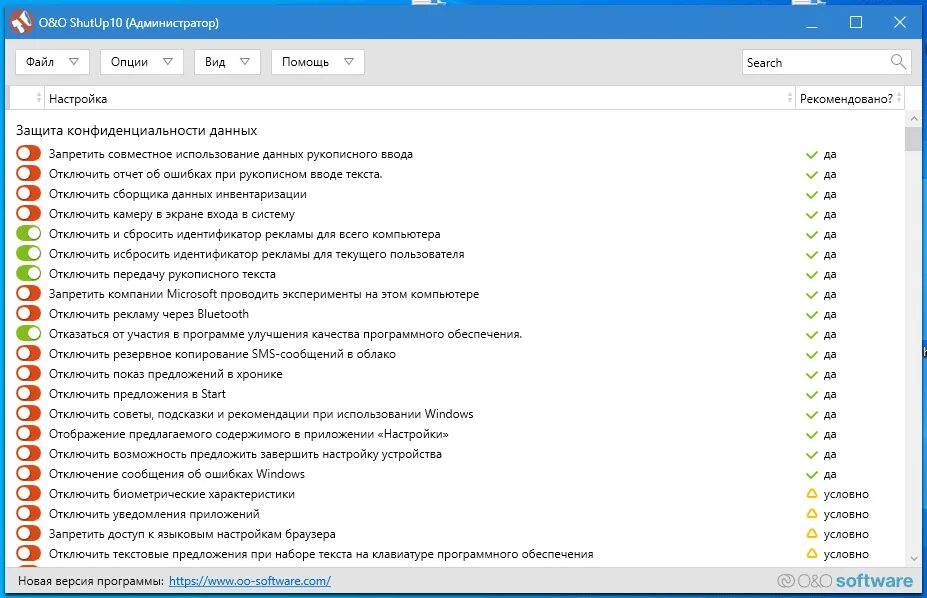927x598 pixels.
Task: Toggle Запретить совместное использование данных рукописного ввода
Action: (x=28, y=154)
